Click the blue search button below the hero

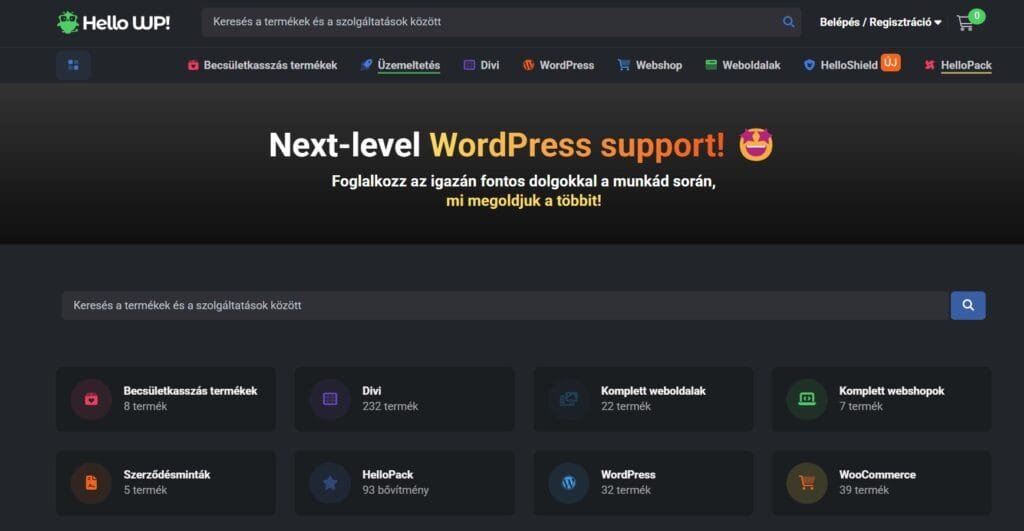[x=968, y=305]
